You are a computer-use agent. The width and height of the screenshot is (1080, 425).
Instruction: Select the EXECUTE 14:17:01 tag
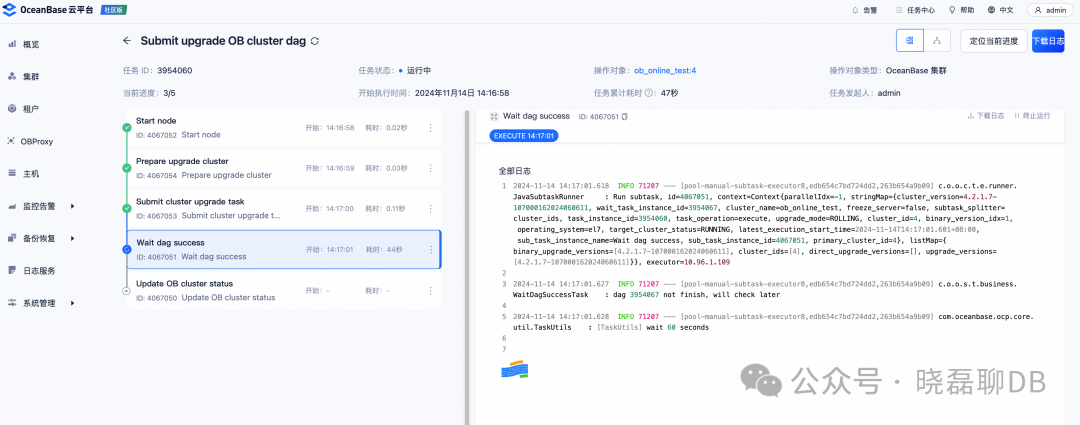pyautogui.click(x=524, y=136)
